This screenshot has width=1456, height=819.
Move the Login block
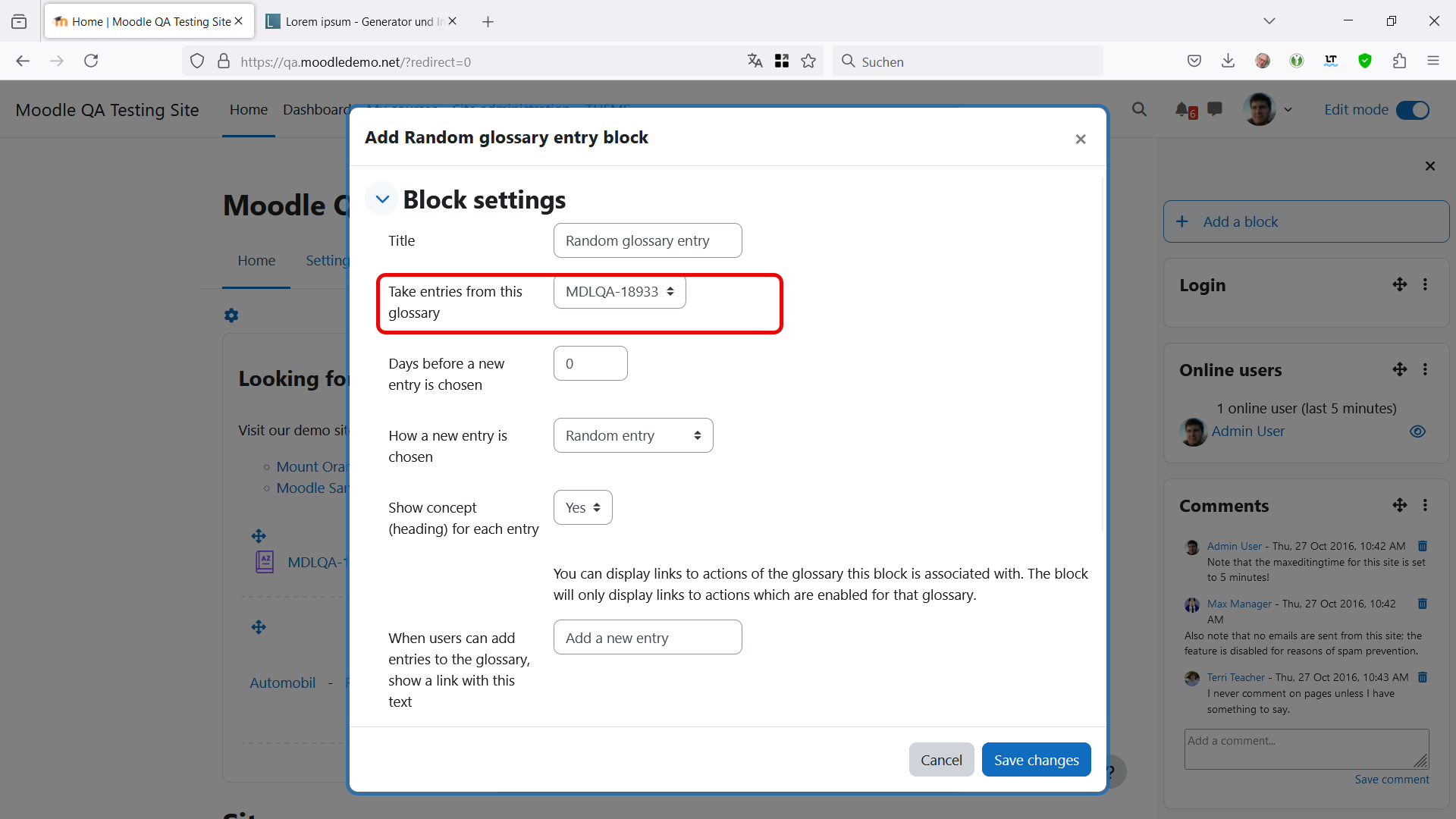click(x=1400, y=284)
